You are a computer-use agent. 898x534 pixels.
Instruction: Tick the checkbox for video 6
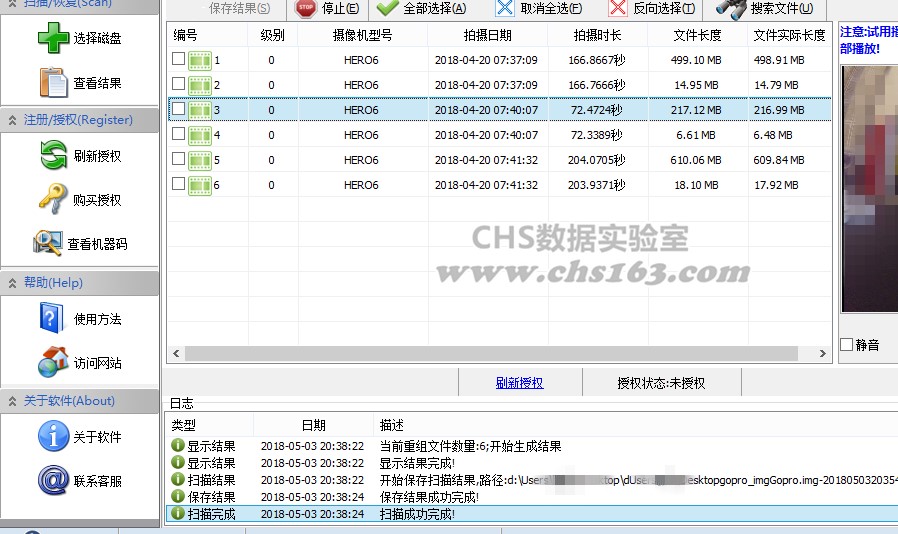pyautogui.click(x=179, y=183)
